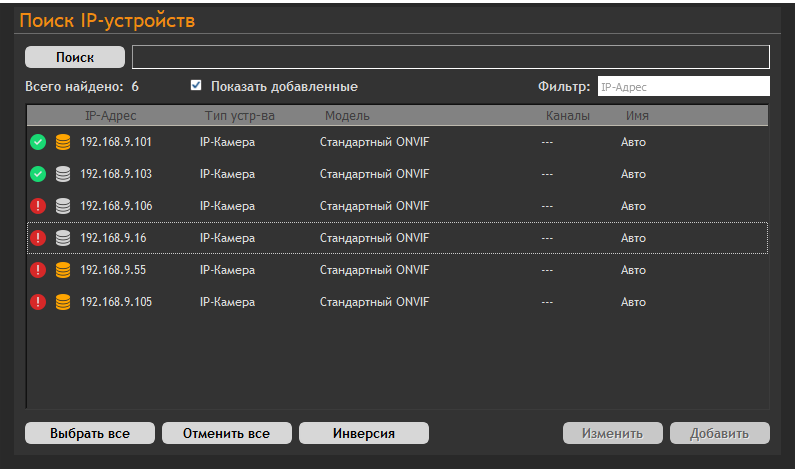This screenshot has width=795, height=470.
Task: Click green checkmark status icon for 192.168.9.103
Action: (x=38, y=174)
